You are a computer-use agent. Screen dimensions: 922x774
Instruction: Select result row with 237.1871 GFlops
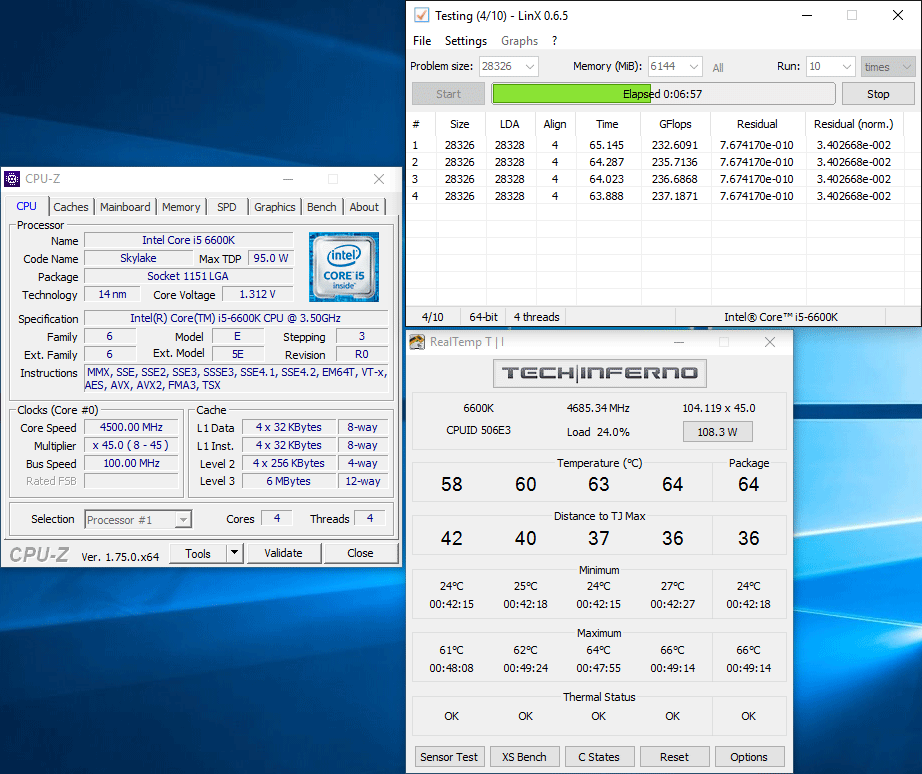point(656,196)
